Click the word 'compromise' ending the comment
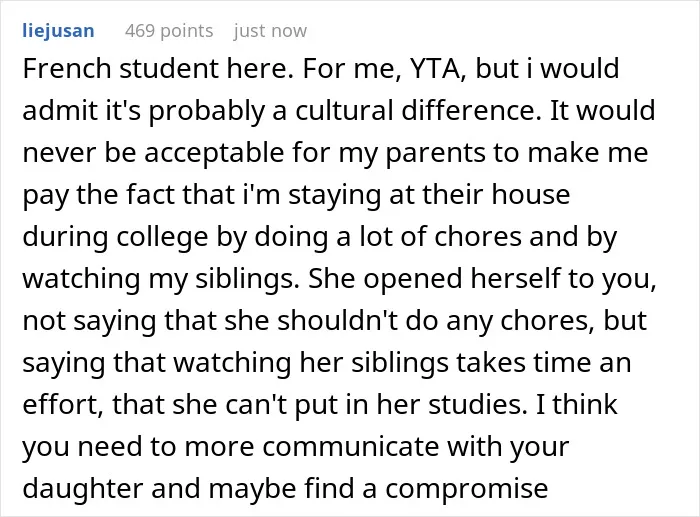This screenshot has height=517, width=700. (467, 488)
